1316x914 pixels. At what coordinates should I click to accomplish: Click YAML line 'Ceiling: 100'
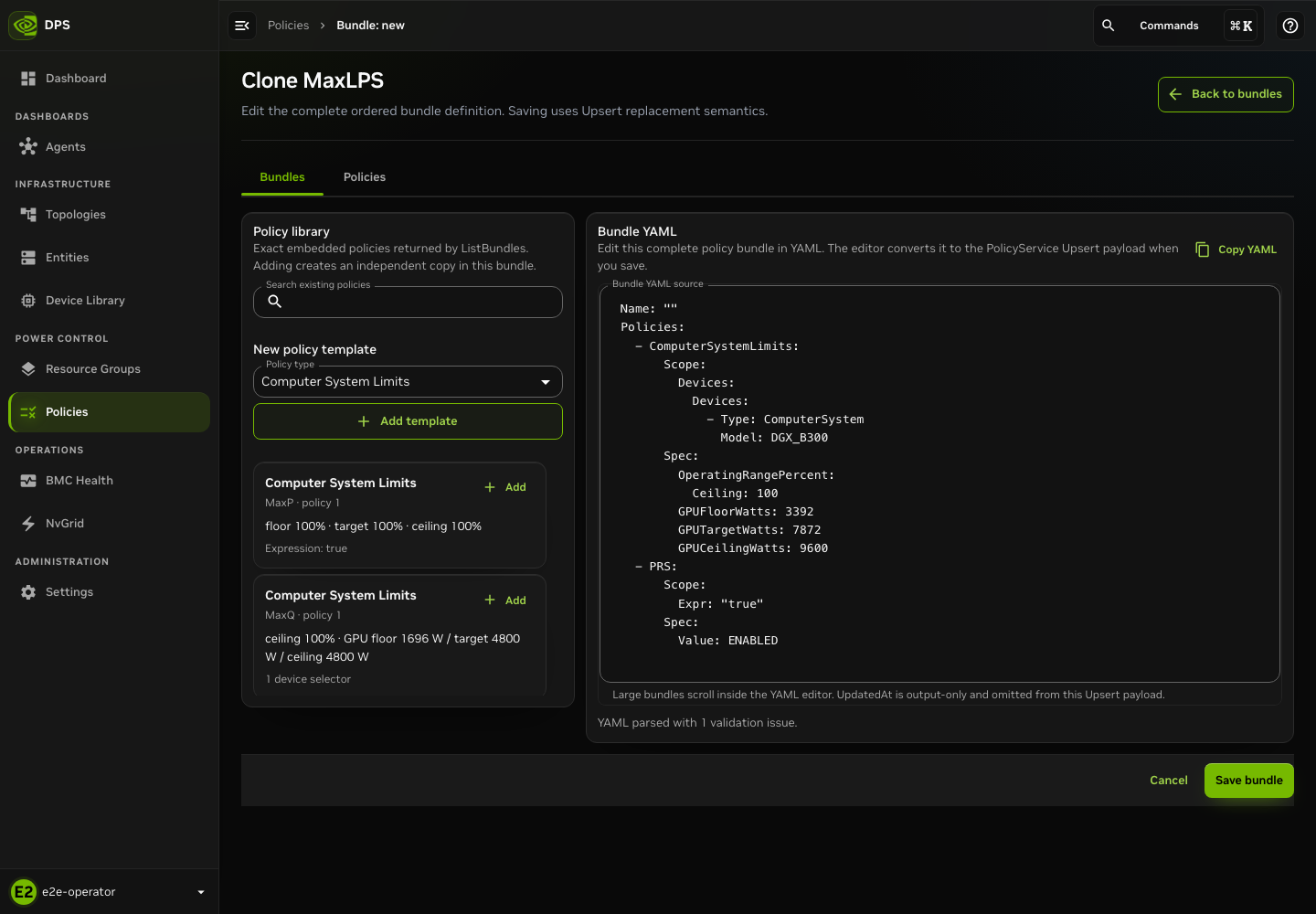[x=735, y=494]
